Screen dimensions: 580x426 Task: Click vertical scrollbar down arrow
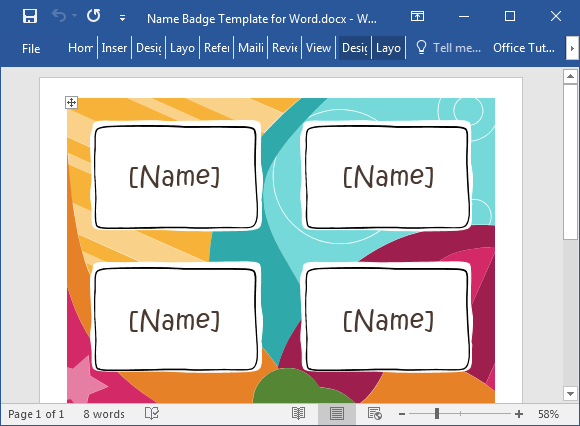pyautogui.click(x=570, y=393)
